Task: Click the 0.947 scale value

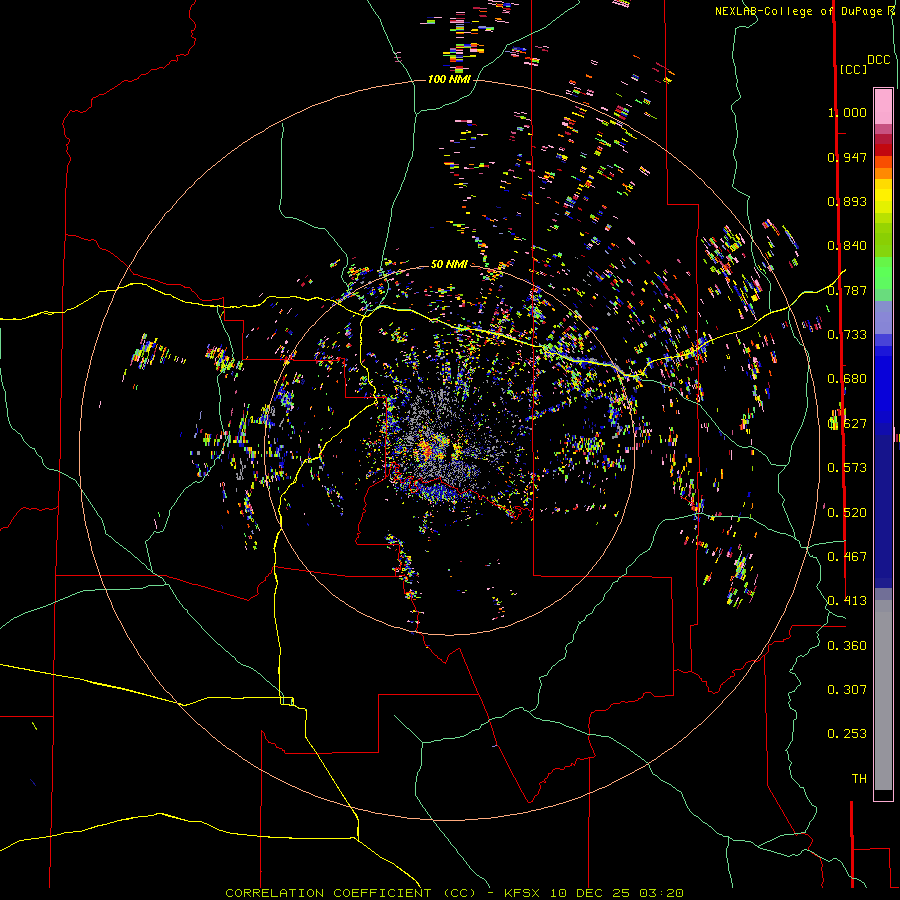Action: click(x=847, y=157)
